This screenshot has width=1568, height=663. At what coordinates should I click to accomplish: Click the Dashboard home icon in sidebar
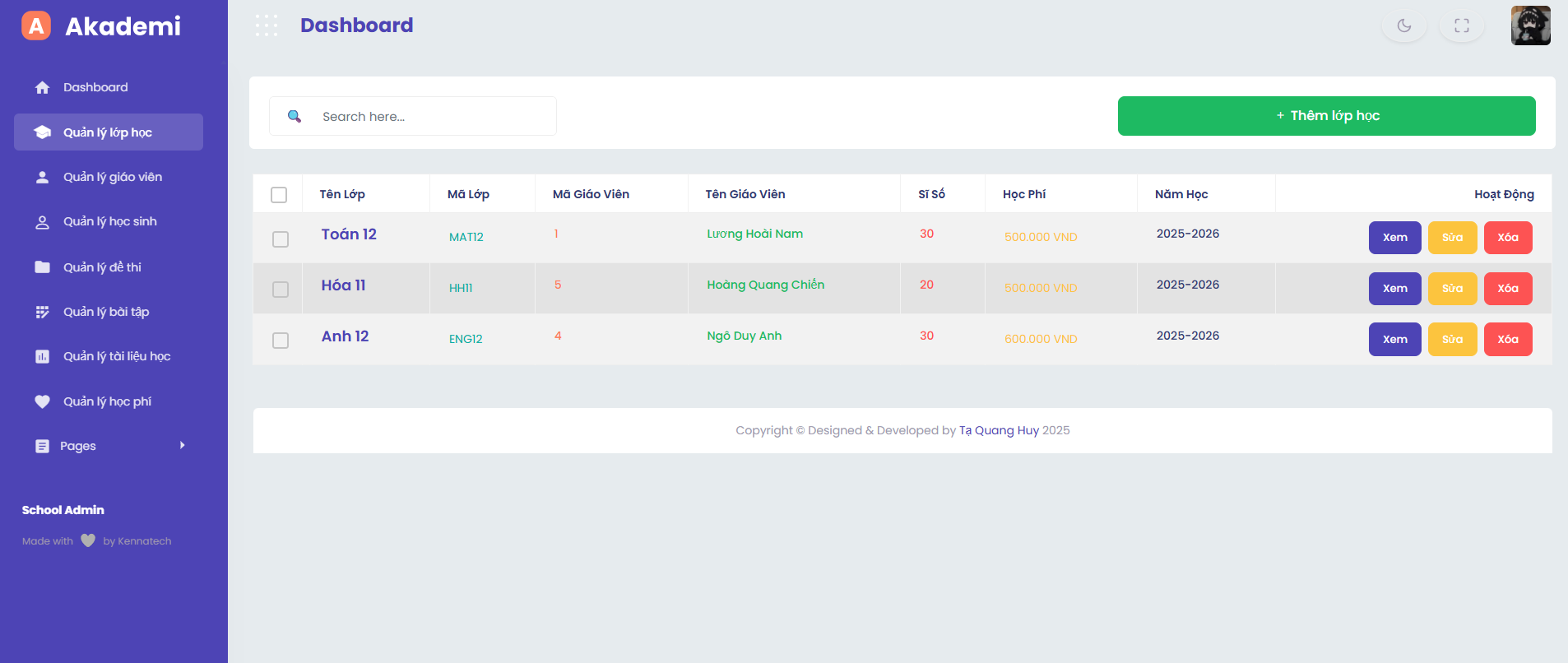43,87
